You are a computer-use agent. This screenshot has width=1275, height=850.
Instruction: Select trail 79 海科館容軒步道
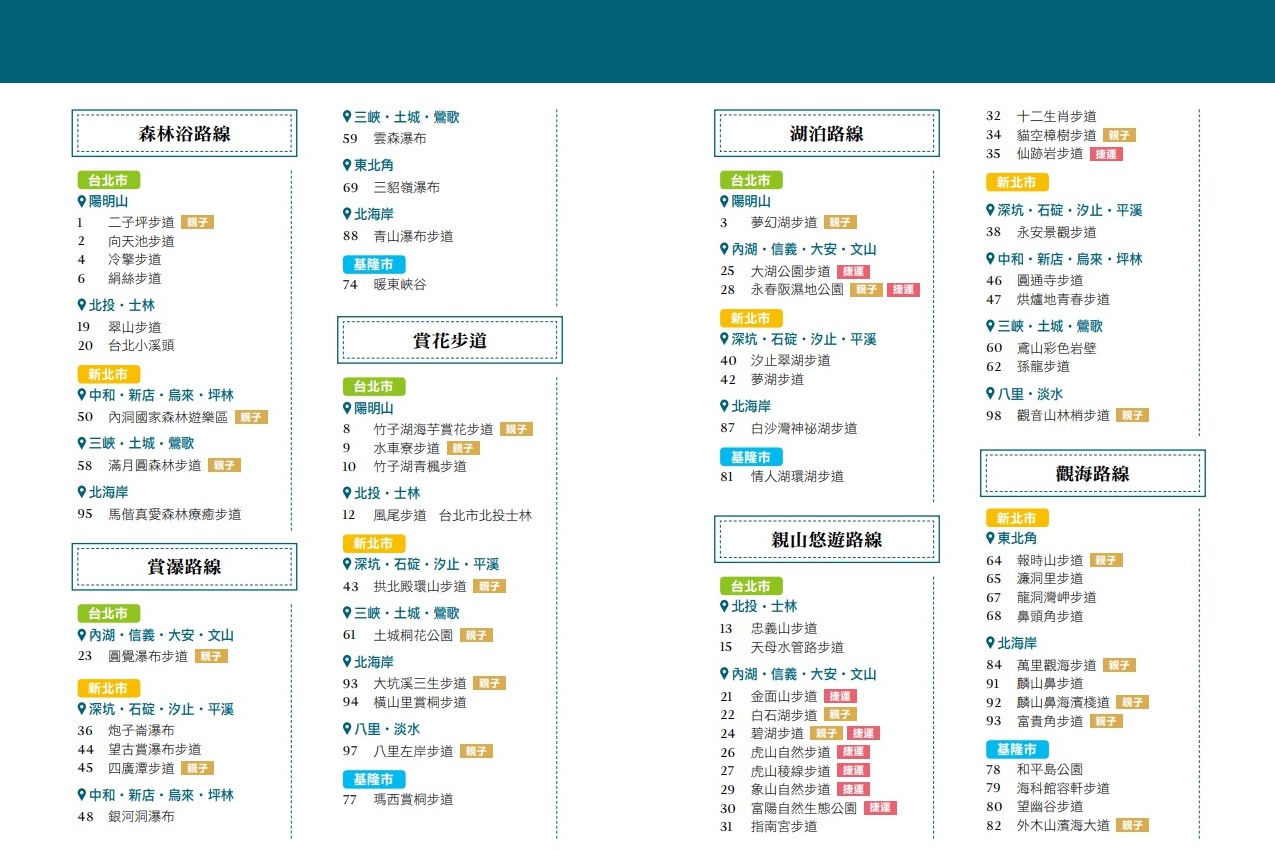[1048, 788]
